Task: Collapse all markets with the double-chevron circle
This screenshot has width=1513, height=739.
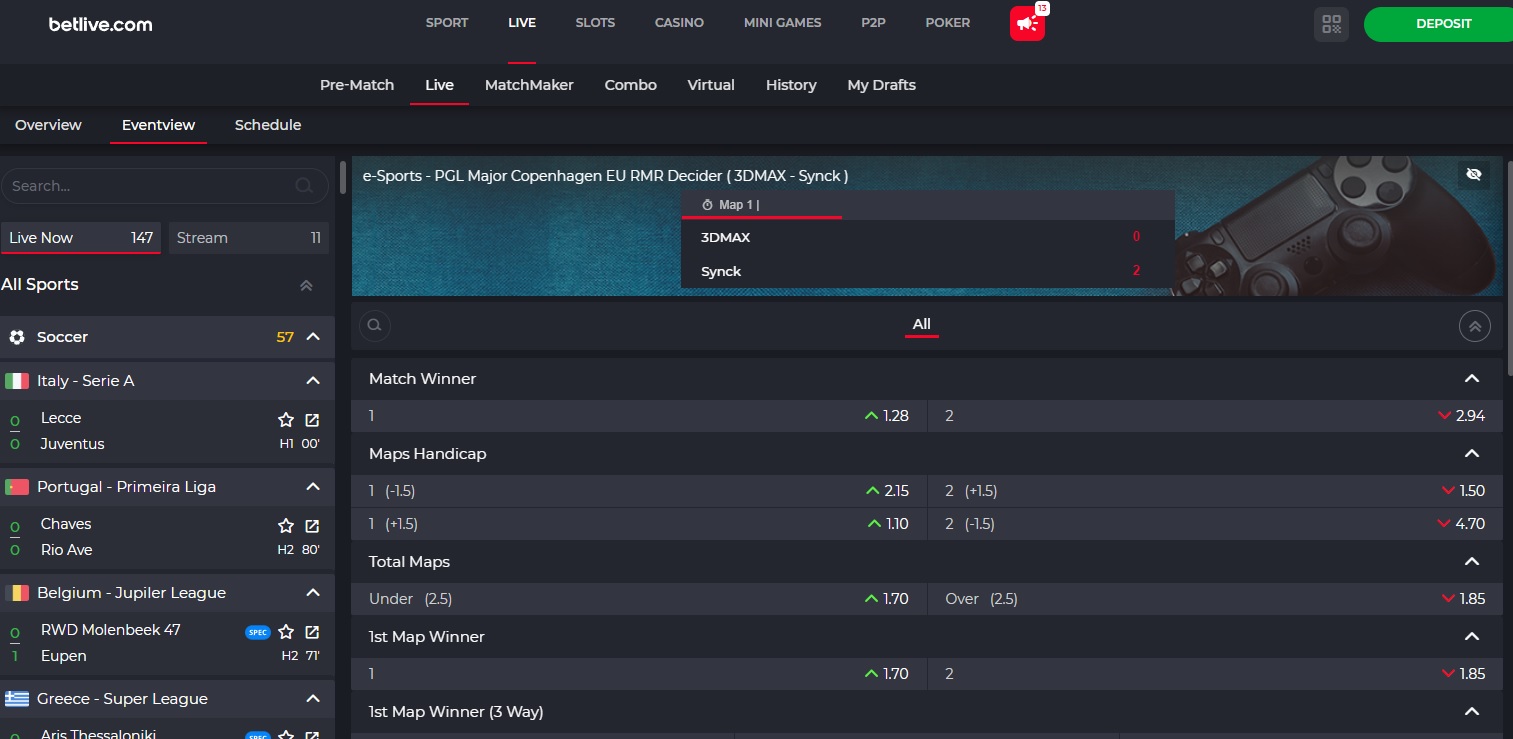Action: (x=1475, y=325)
